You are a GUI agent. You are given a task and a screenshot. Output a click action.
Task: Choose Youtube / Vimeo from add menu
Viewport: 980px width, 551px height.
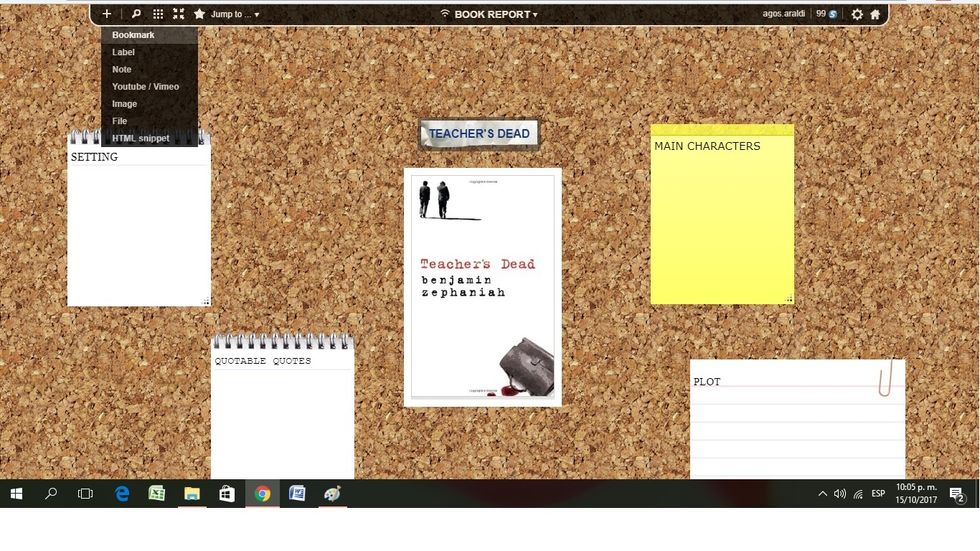[149, 87]
